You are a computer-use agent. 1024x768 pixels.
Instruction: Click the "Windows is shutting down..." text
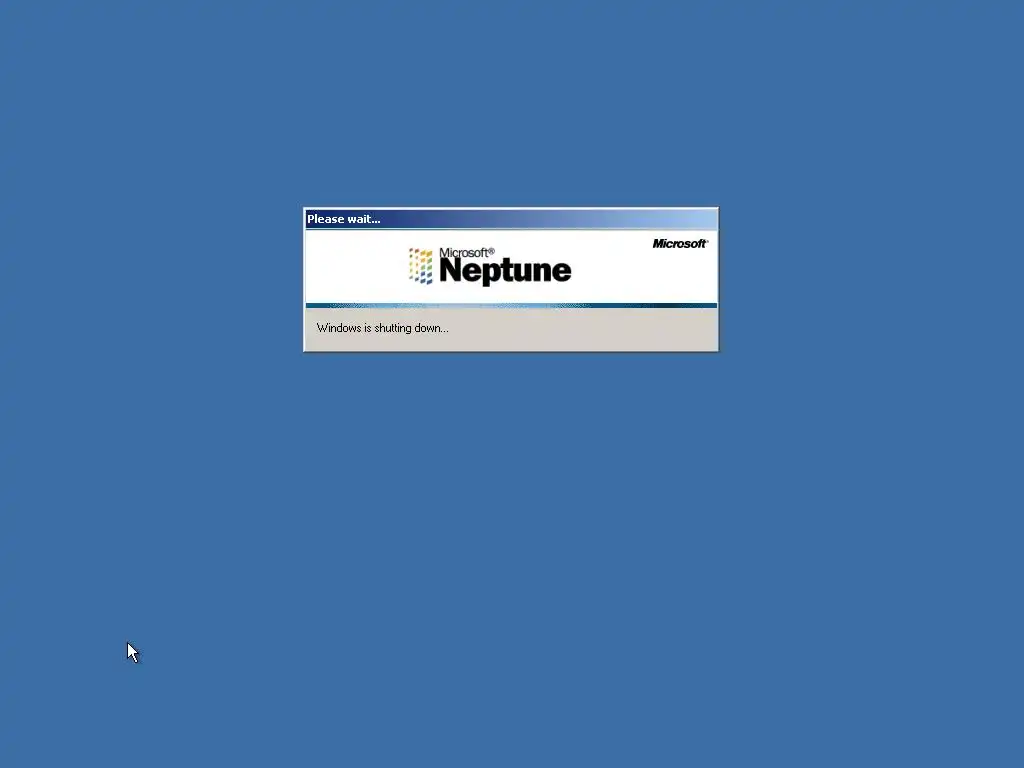tap(382, 328)
